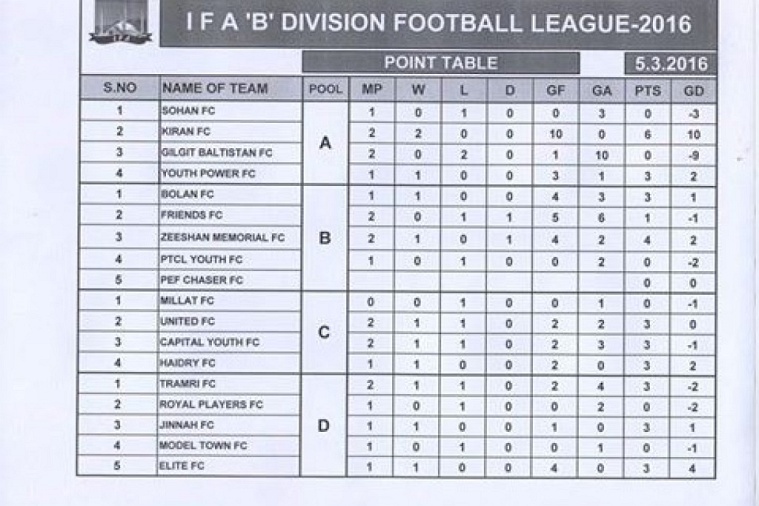Select the POINT TABLE heading bar
Image resolution: width=759 pixels, height=506 pixels.
(x=440, y=63)
